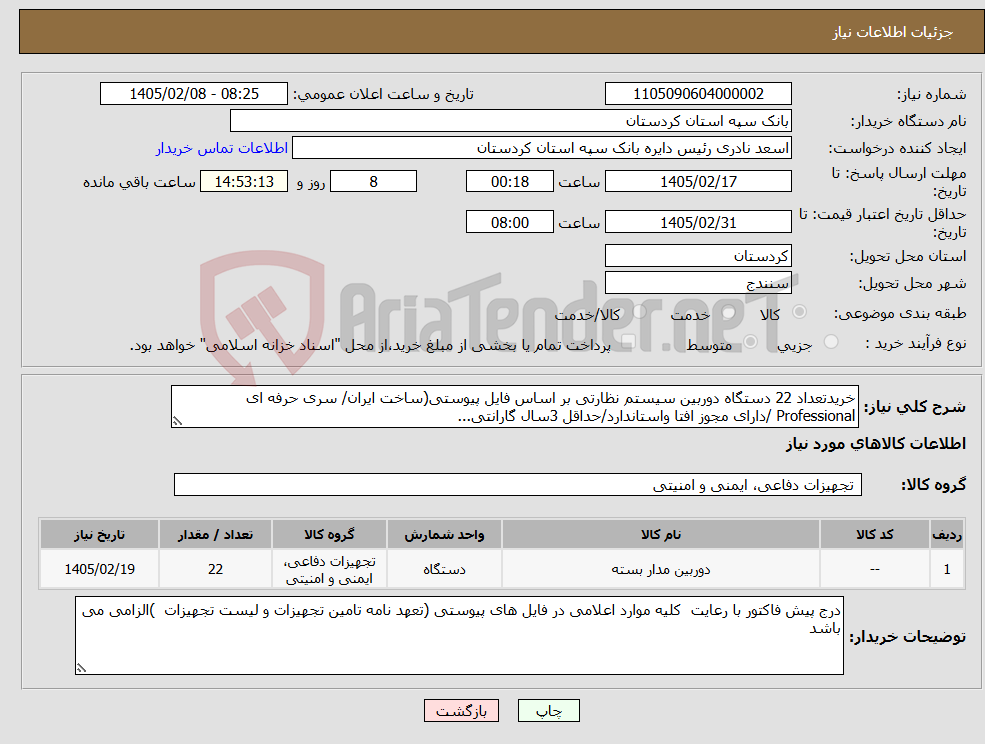Click the goods group cell in table row
The width and height of the screenshot is (985, 744).
329,569
